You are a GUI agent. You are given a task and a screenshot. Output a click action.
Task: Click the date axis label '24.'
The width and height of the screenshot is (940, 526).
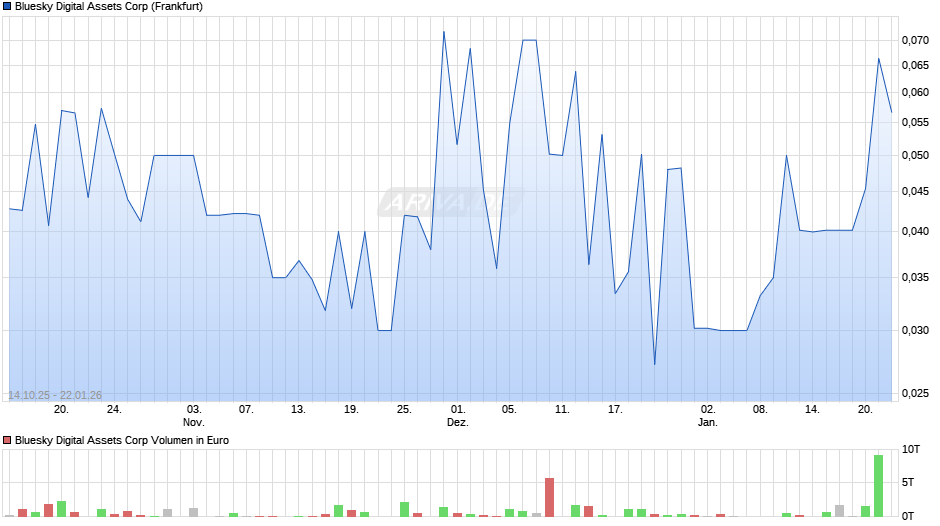click(x=114, y=410)
